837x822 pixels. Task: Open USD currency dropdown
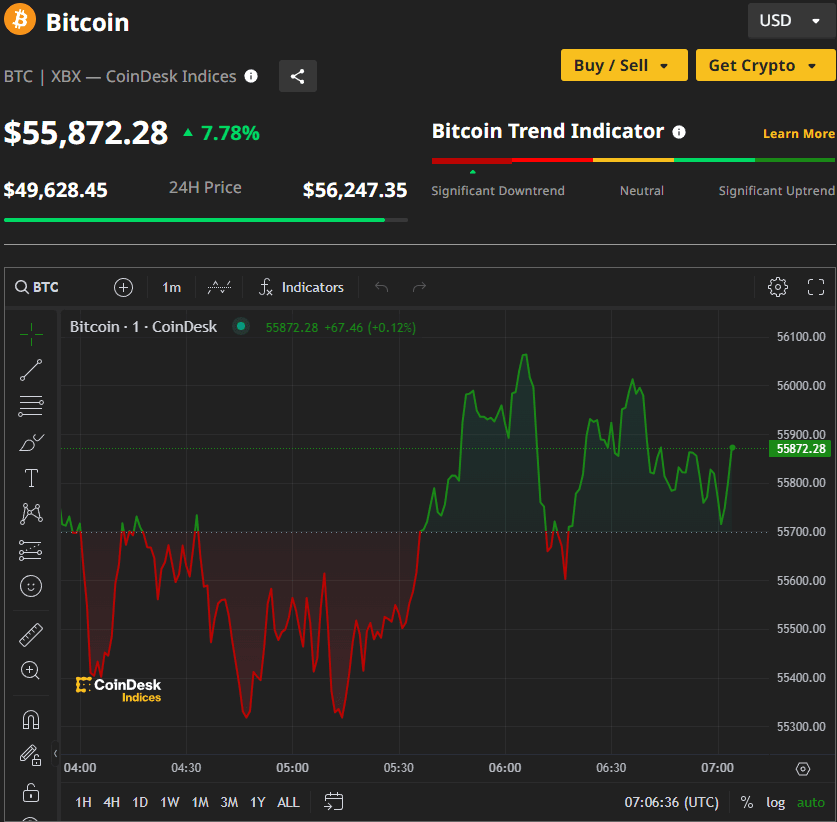tap(791, 21)
